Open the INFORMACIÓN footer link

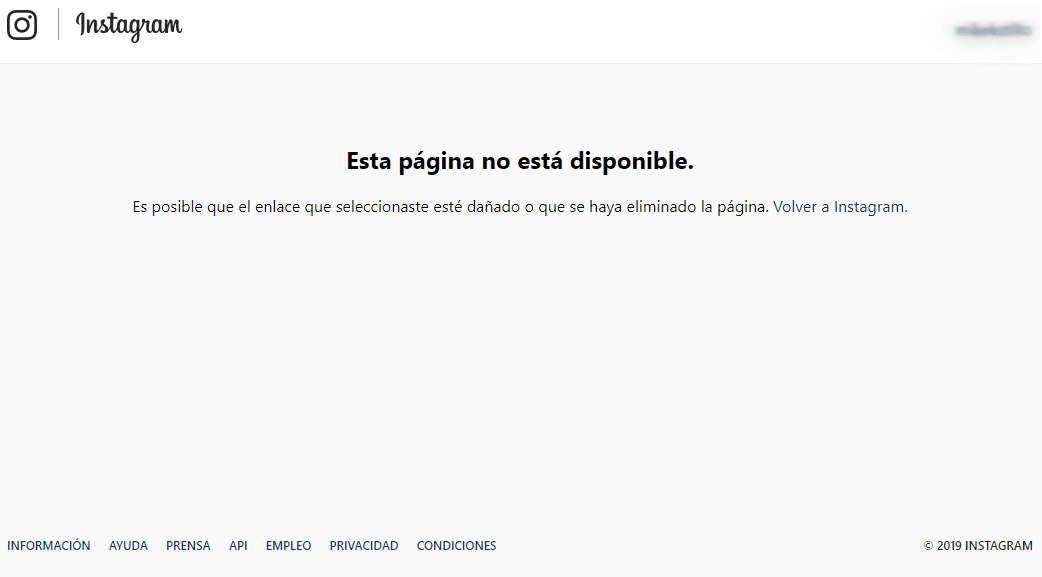49,545
